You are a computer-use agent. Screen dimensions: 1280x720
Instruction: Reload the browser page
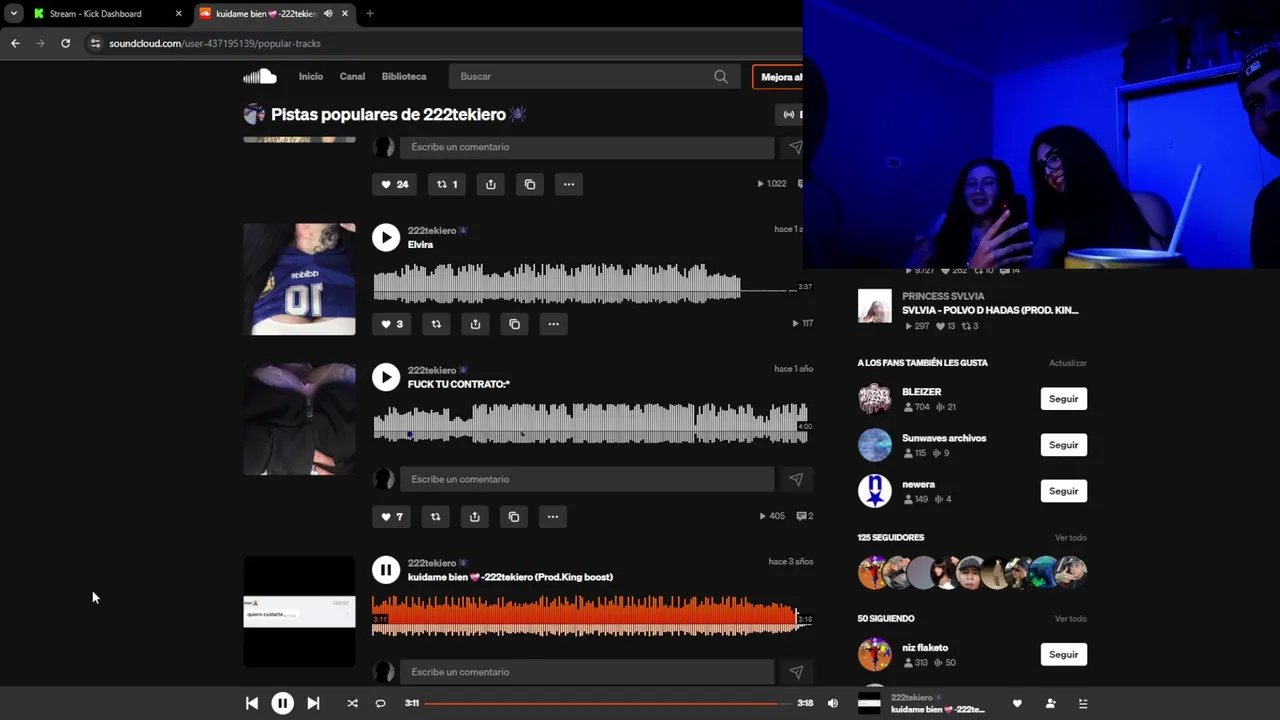tap(66, 43)
